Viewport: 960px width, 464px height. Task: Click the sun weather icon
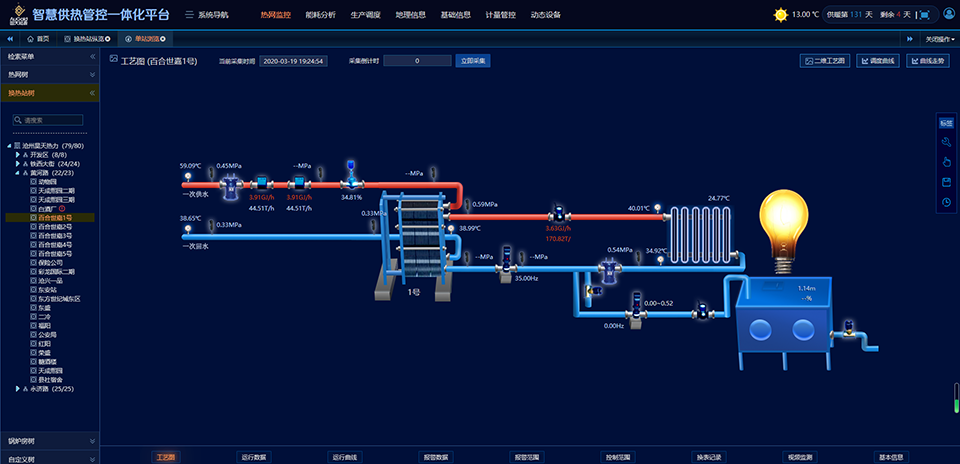(780, 15)
